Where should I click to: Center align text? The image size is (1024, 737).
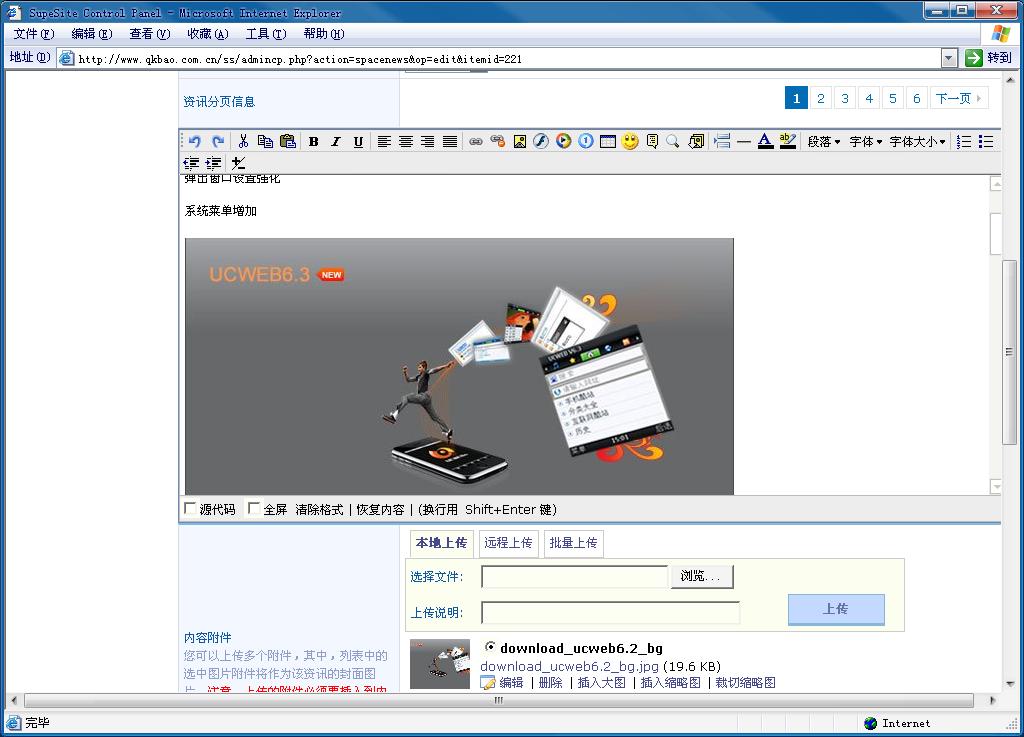[406, 141]
